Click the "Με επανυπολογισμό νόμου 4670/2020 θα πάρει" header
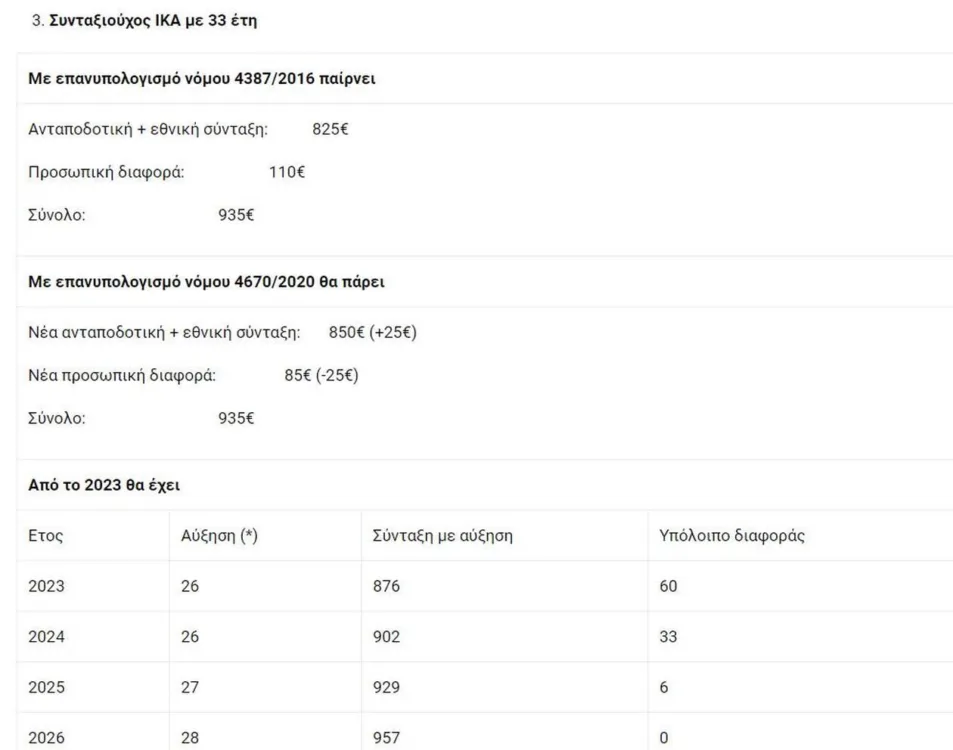The height and width of the screenshot is (750, 953). pos(206,282)
